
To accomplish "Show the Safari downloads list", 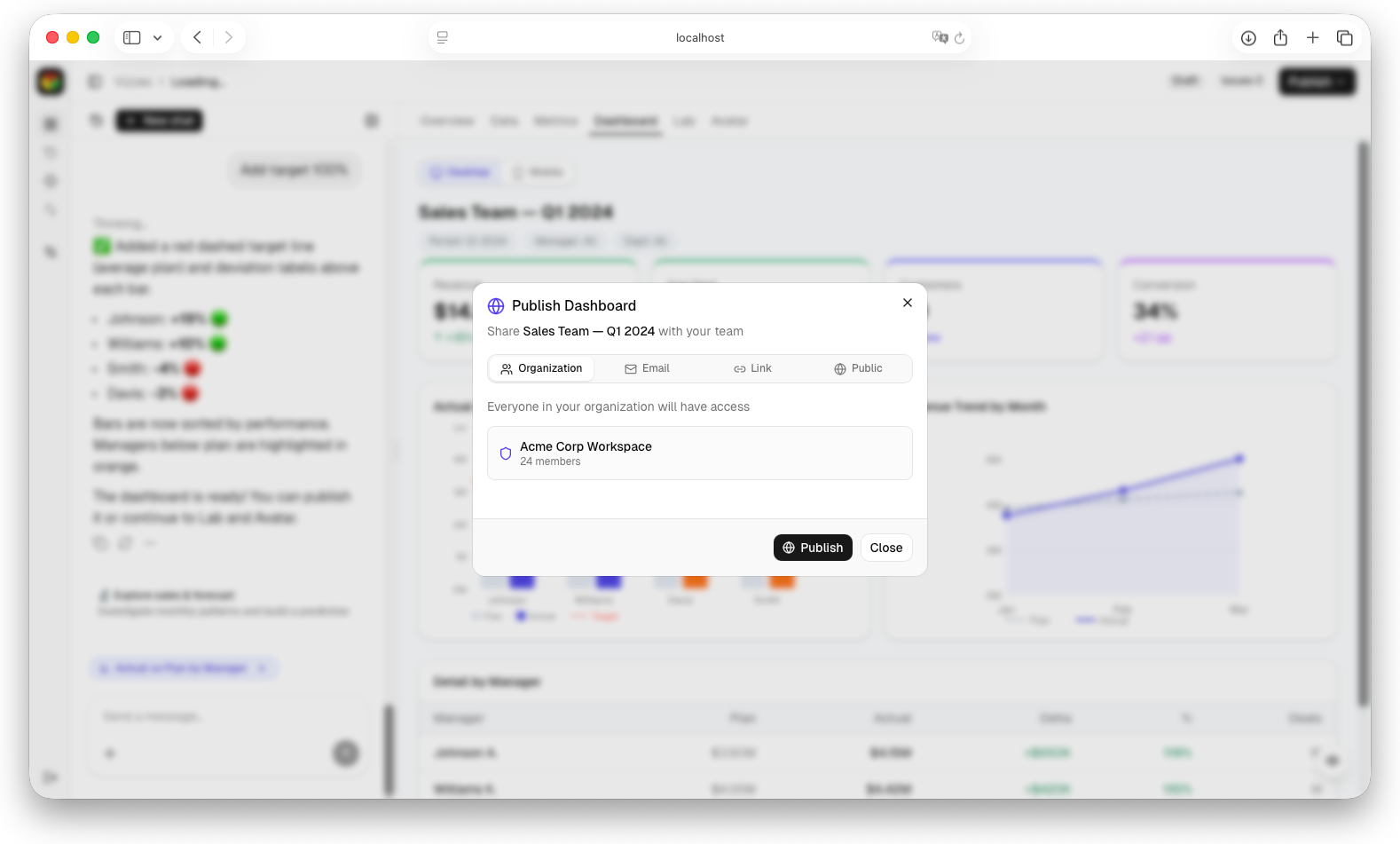I will click(1248, 37).
